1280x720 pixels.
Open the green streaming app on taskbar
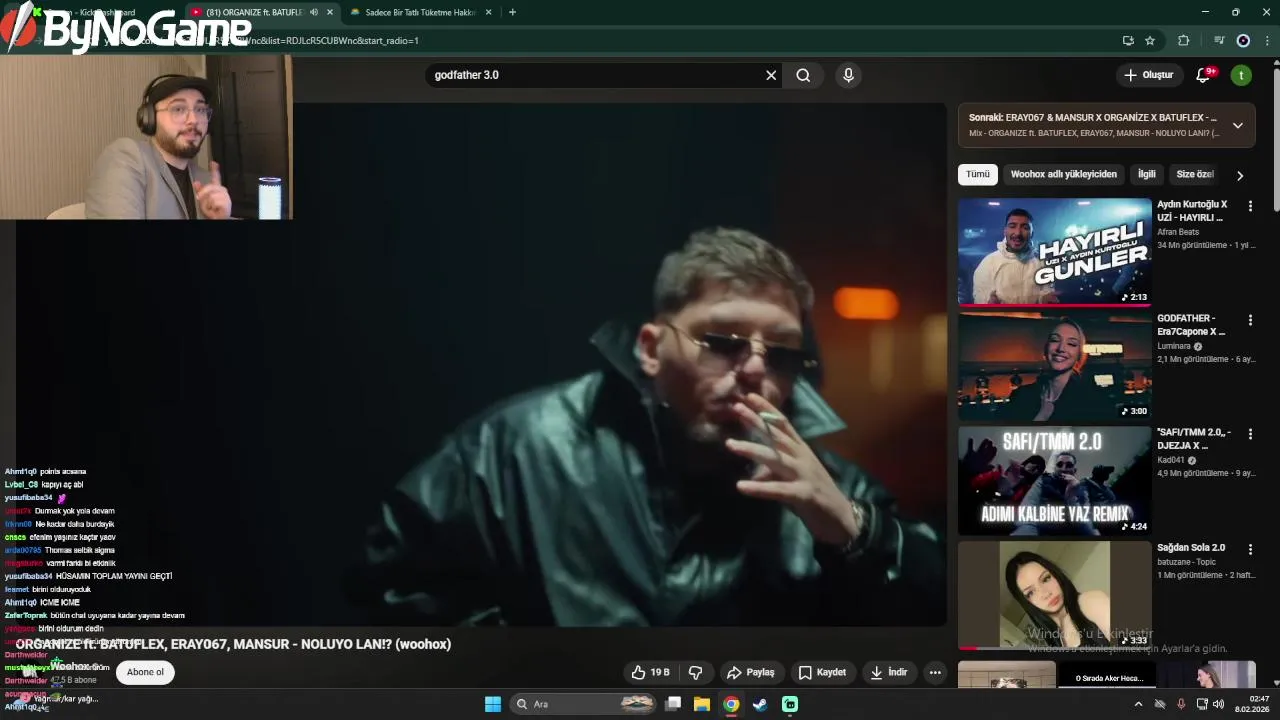[790, 704]
